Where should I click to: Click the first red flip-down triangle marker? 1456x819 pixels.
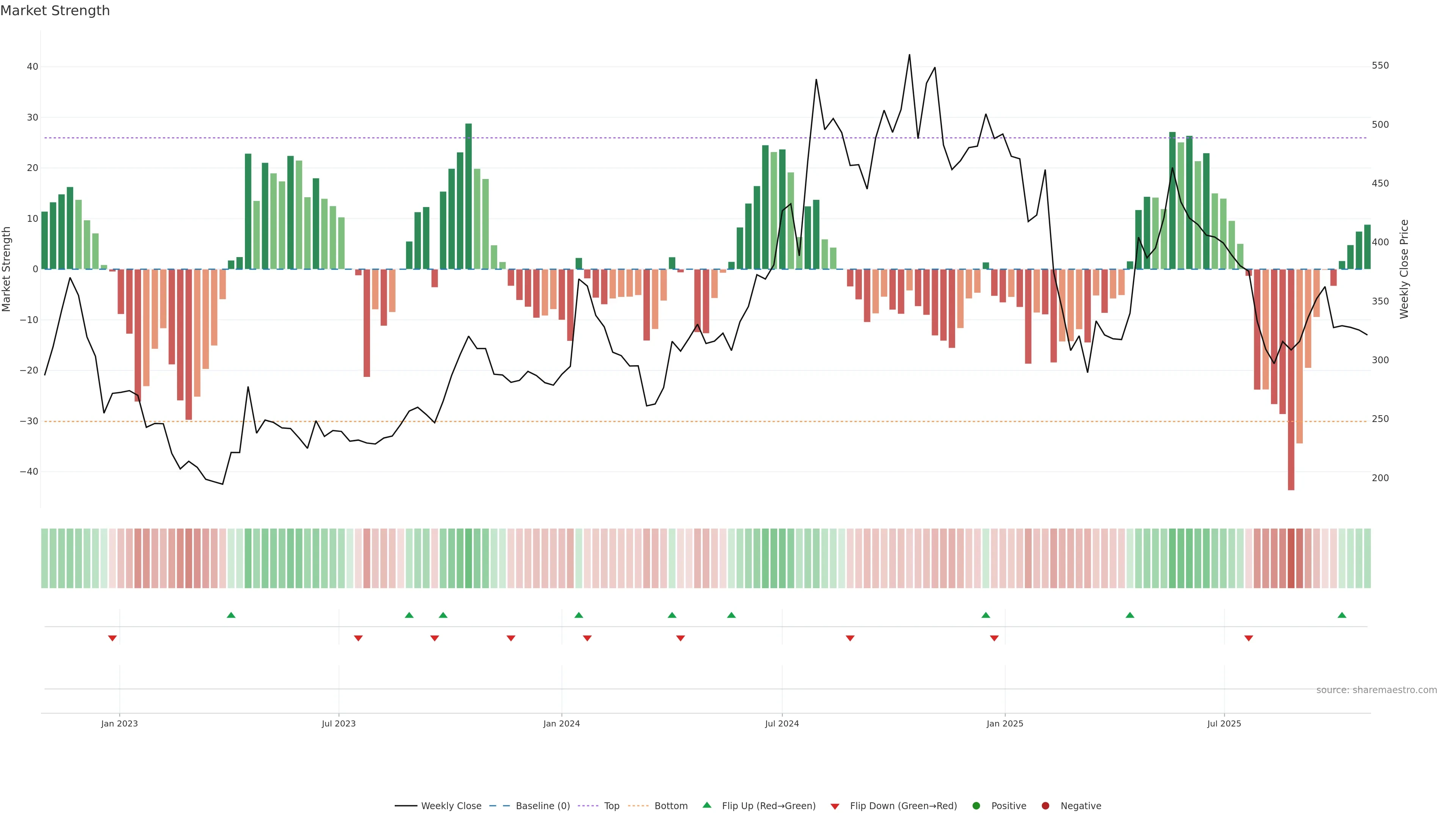point(113,638)
